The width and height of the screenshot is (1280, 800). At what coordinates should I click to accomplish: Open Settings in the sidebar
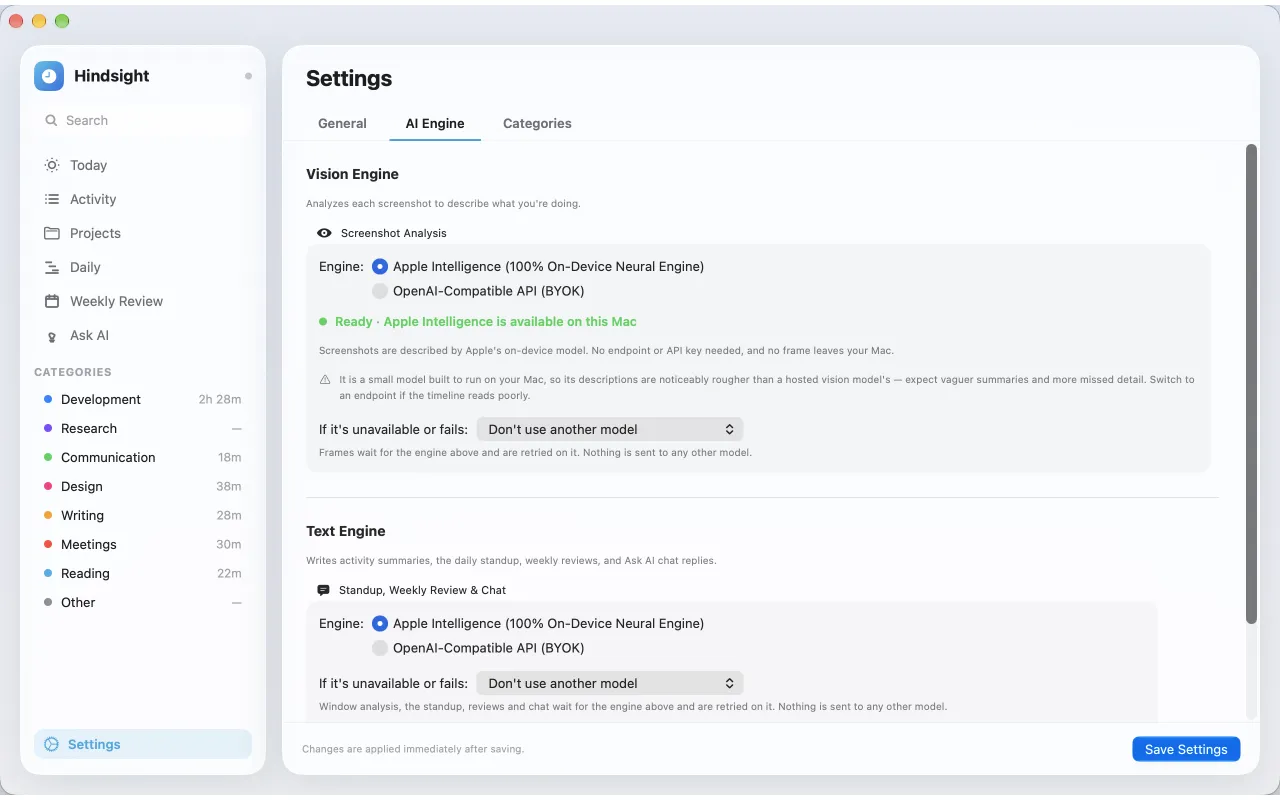(x=143, y=744)
